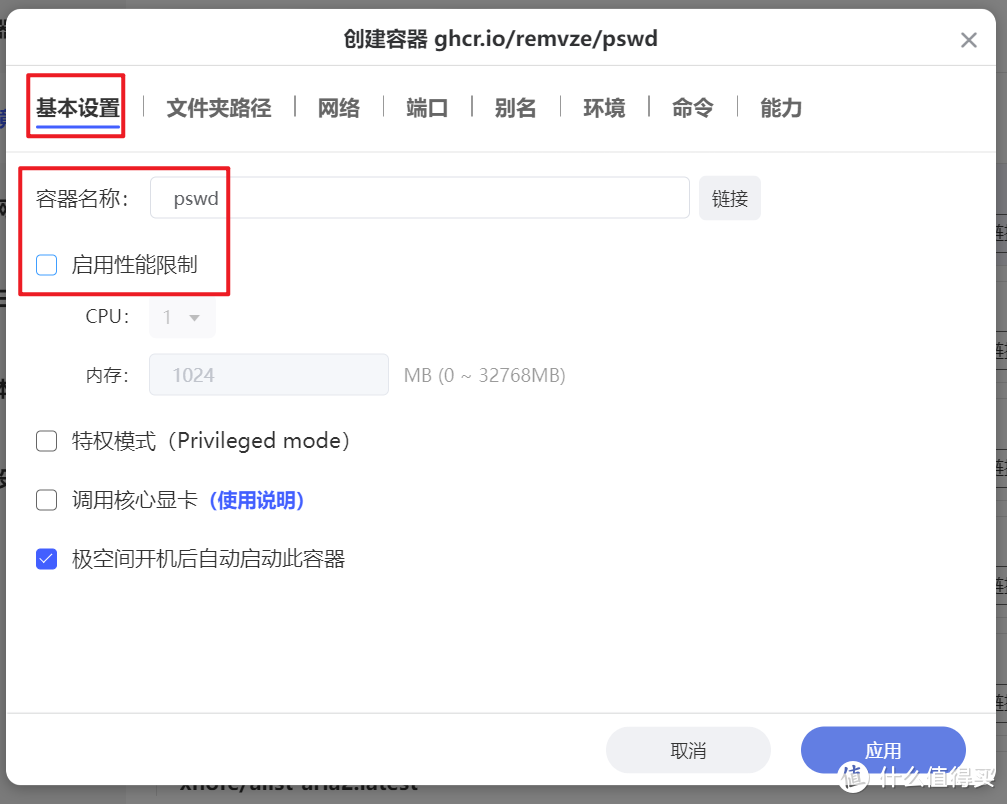Image resolution: width=1007 pixels, height=804 pixels.
Task: Enable the 启用性能限制 checkbox
Action: [46, 264]
